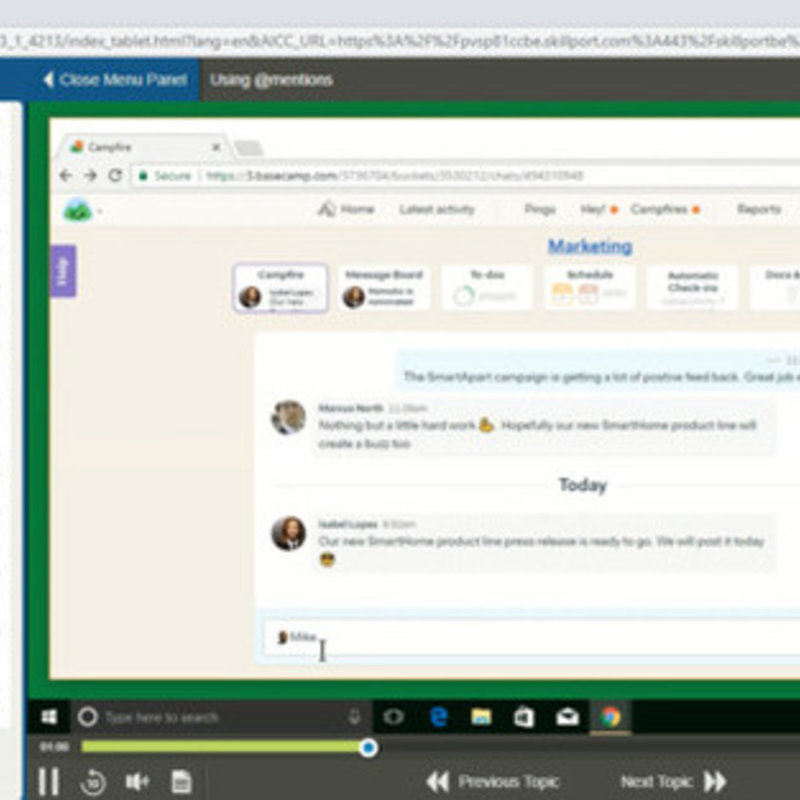Go to Home in Basecamp navigation
Image resolution: width=800 pixels, height=800 pixels.
coord(347,209)
